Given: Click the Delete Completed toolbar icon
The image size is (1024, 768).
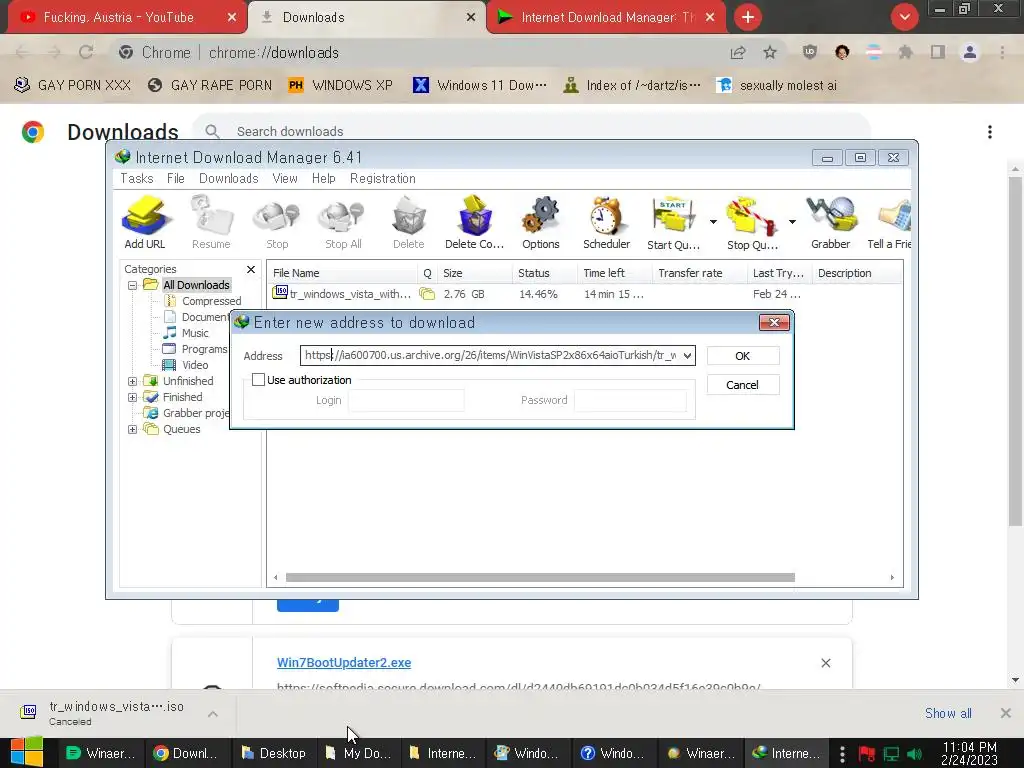Looking at the screenshot, I should click(474, 222).
